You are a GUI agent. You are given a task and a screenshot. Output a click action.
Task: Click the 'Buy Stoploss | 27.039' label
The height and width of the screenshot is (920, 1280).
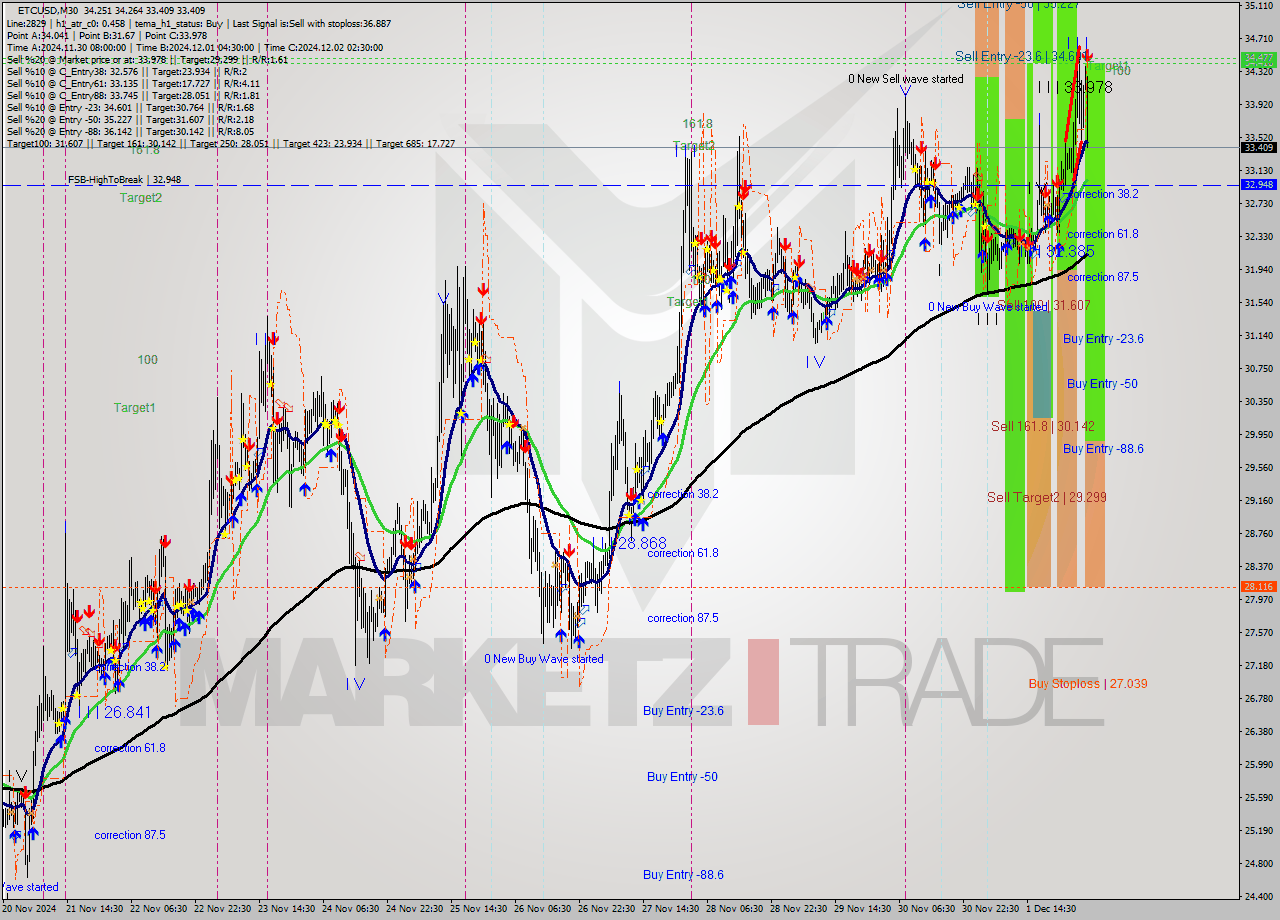click(1088, 684)
